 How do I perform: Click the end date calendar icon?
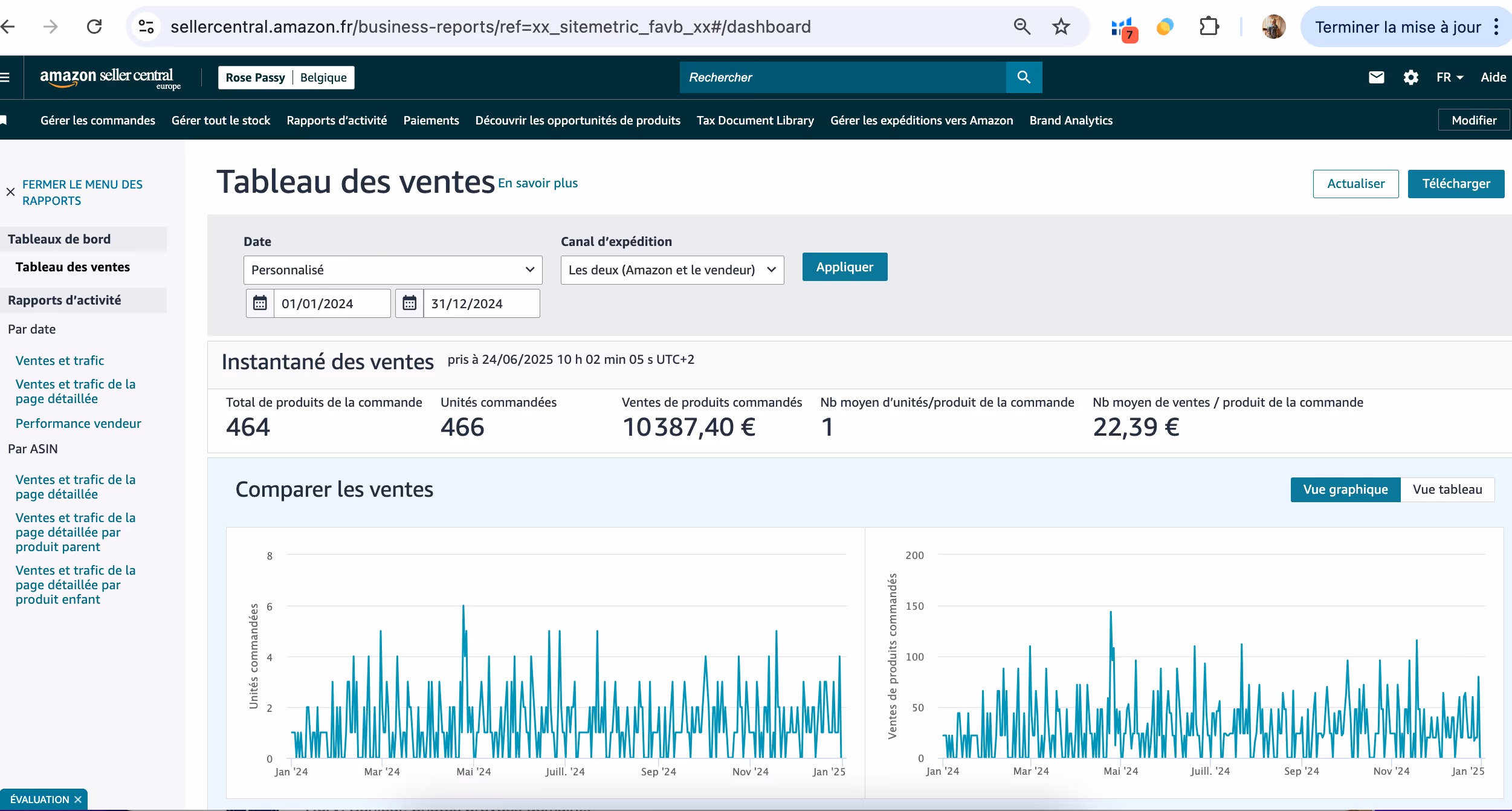click(409, 303)
